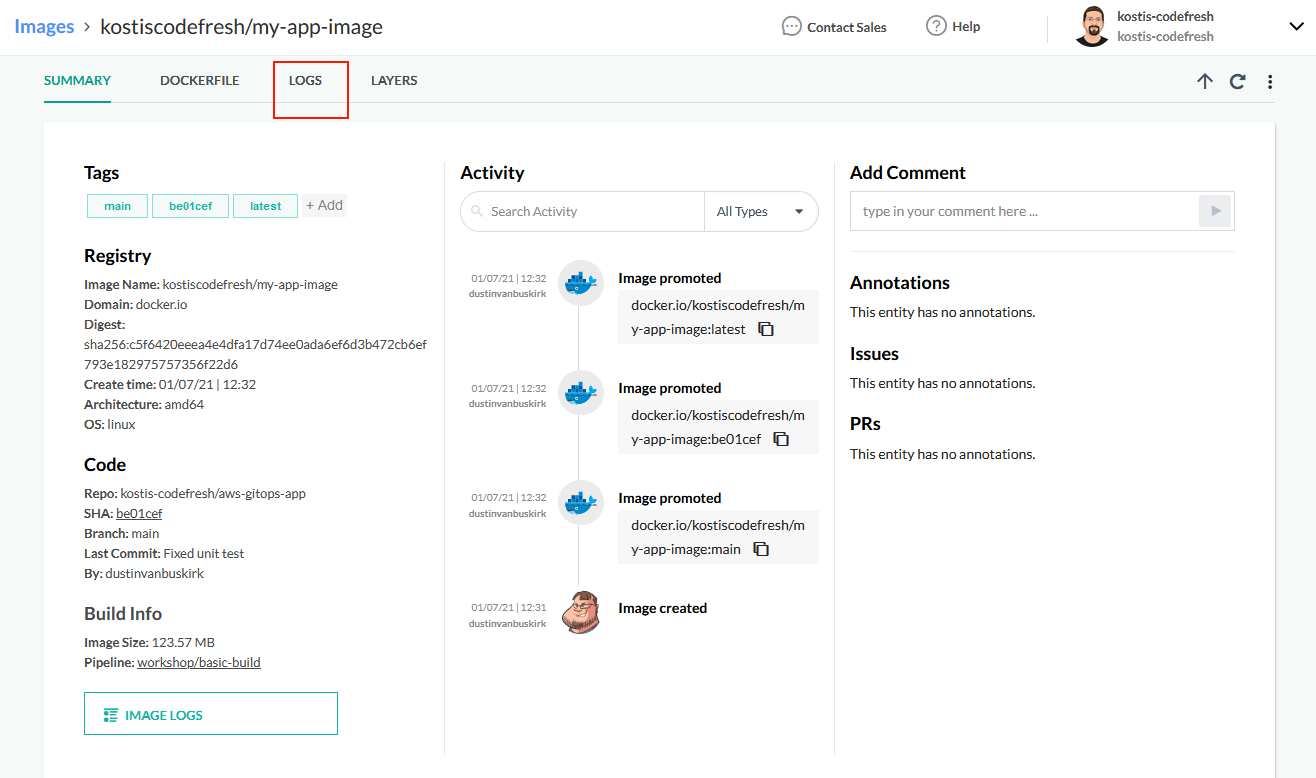Click the IMAGE LOGS button
1316x778 pixels.
click(x=211, y=714)
